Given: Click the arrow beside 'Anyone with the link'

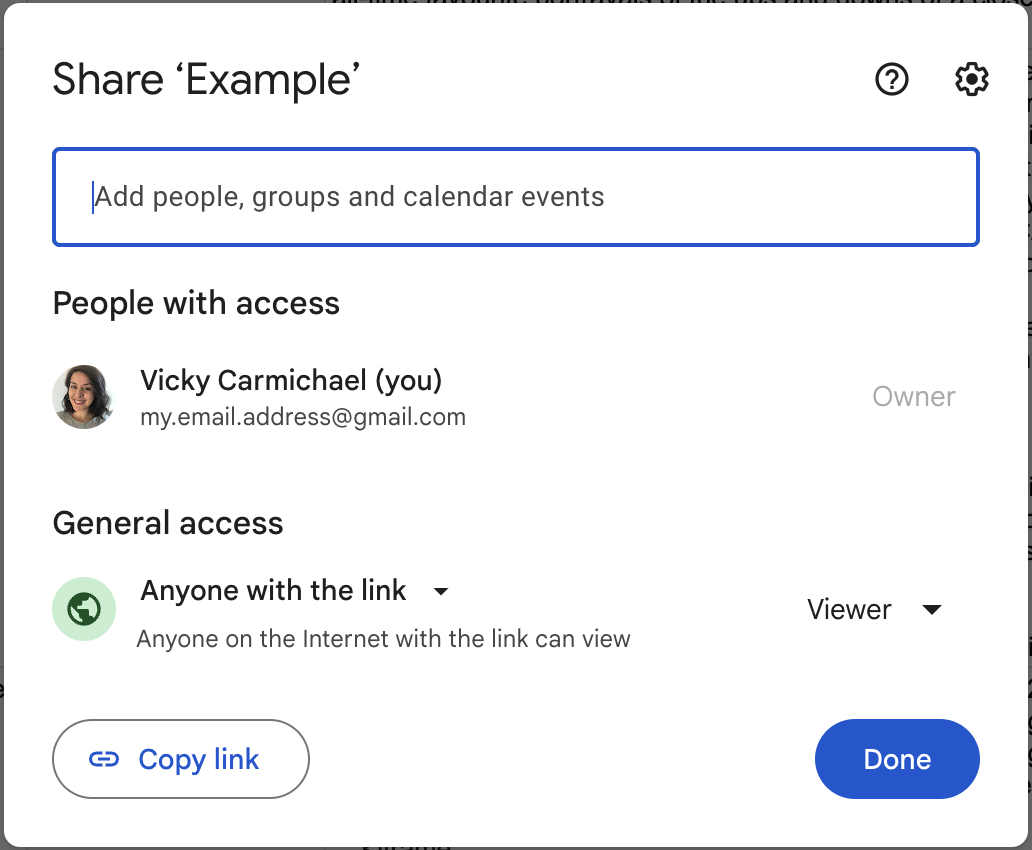Looking at the screenshot, I should point(440,592).
